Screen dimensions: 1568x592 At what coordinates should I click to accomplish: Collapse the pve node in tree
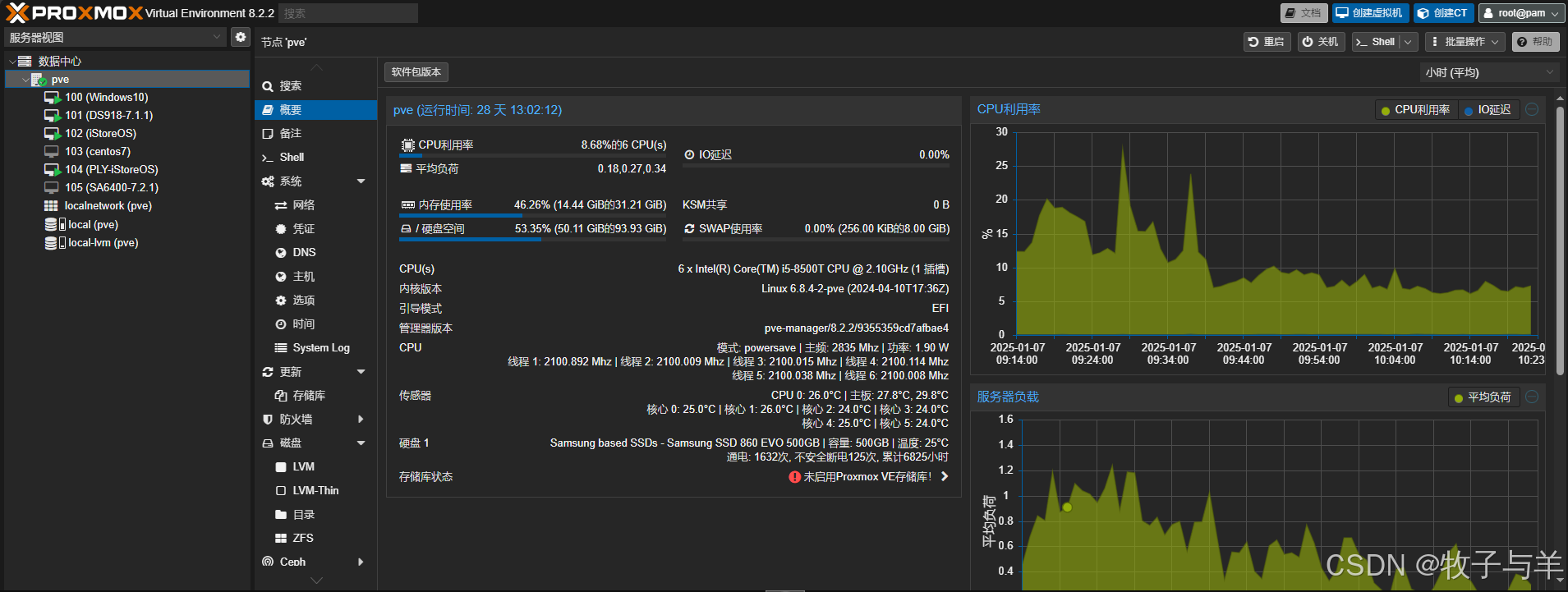click(x=25, y=80)
